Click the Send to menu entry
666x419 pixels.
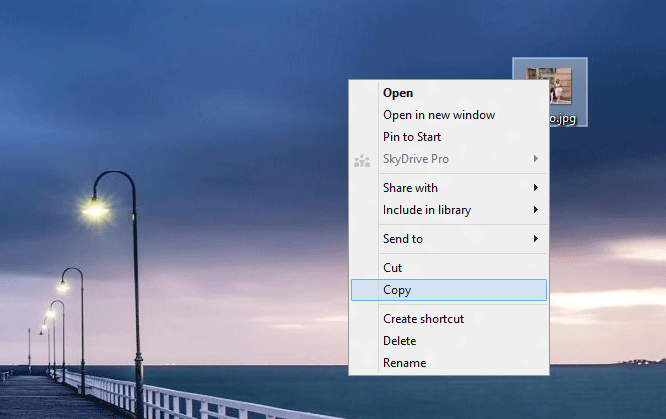(402, 239)
